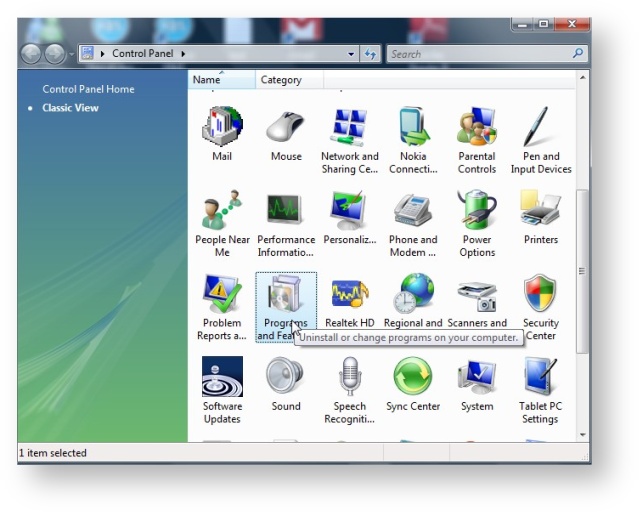Open the System icon
Screen dimensions: 640x513
point(477,378)
